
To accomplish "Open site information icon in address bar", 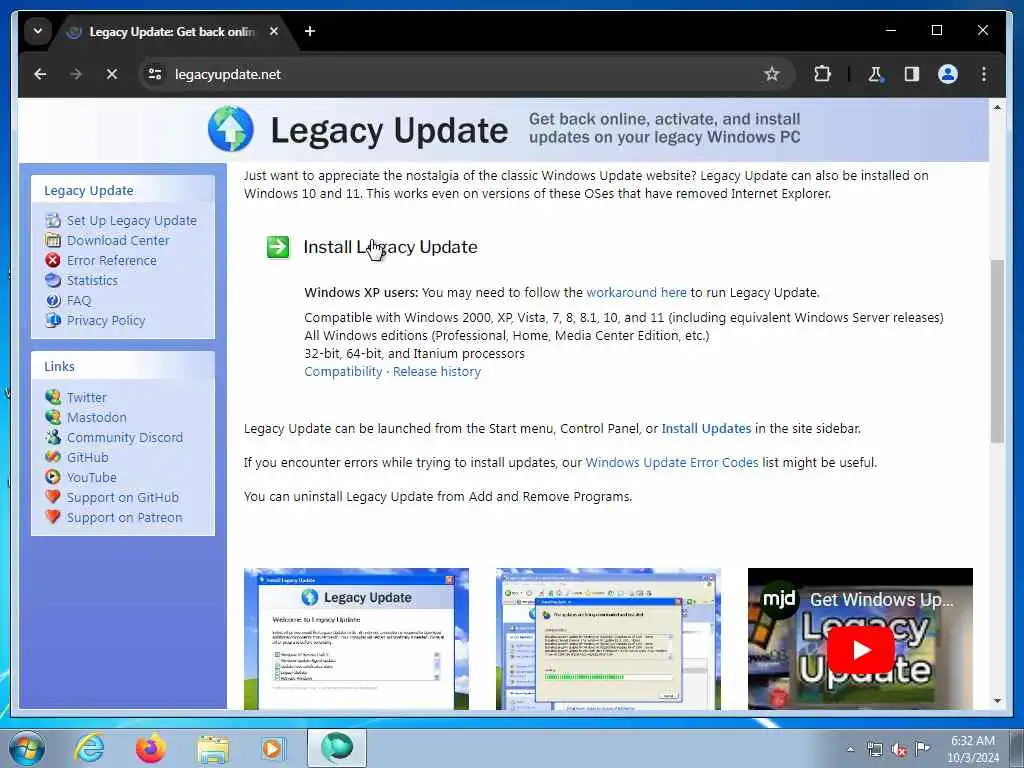I will [x=155, y=74].
